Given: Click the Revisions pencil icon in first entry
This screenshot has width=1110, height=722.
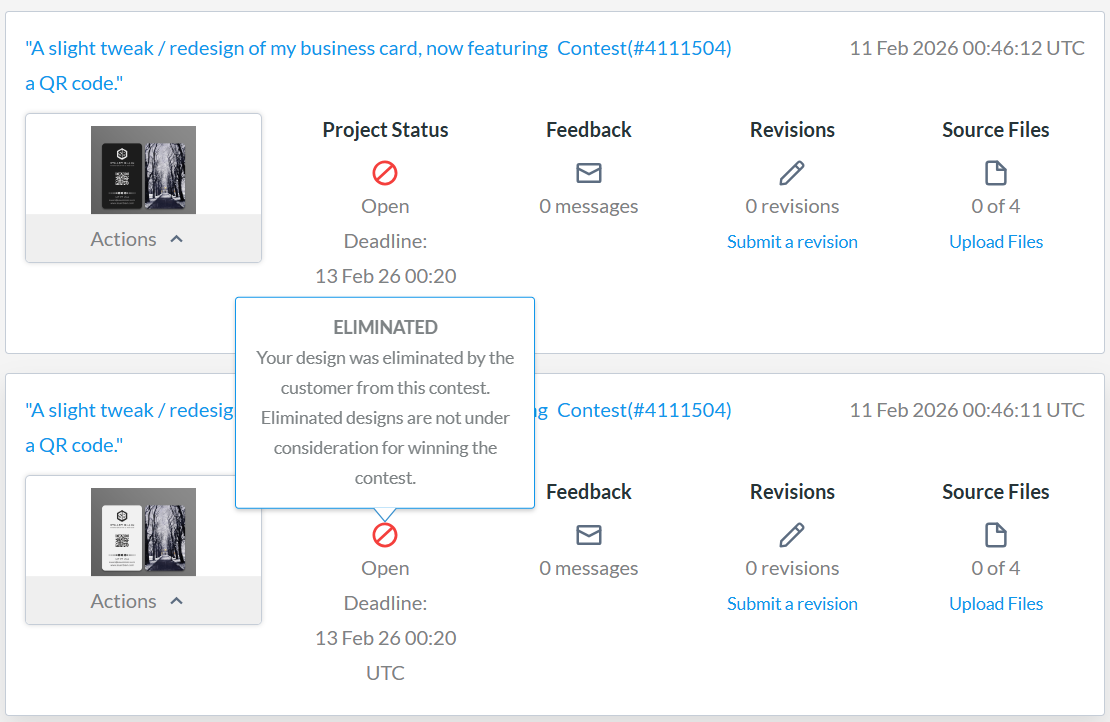Looking at the screenshot, I should 792,173.
